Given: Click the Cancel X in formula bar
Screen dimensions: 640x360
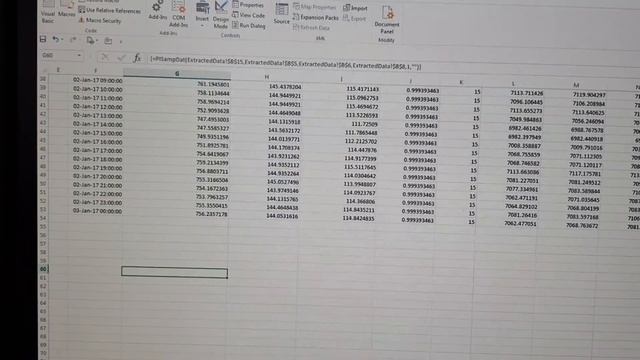Looking at the screenshot, I should (x=105, y=57).
